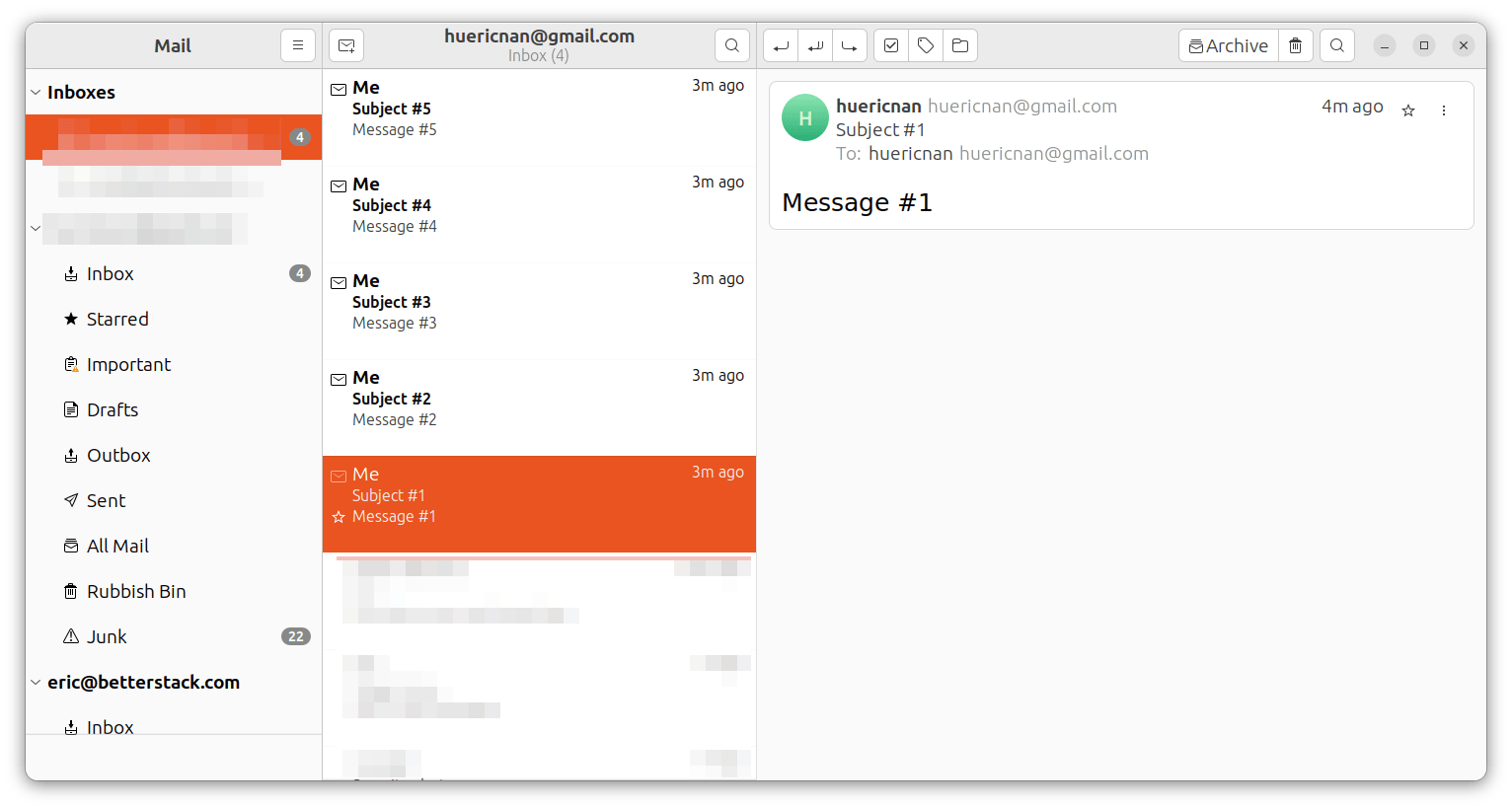This screenshot has height=809, width=1512.
Task: Click the Message #1 body text
Action: (x=857, y=202)
